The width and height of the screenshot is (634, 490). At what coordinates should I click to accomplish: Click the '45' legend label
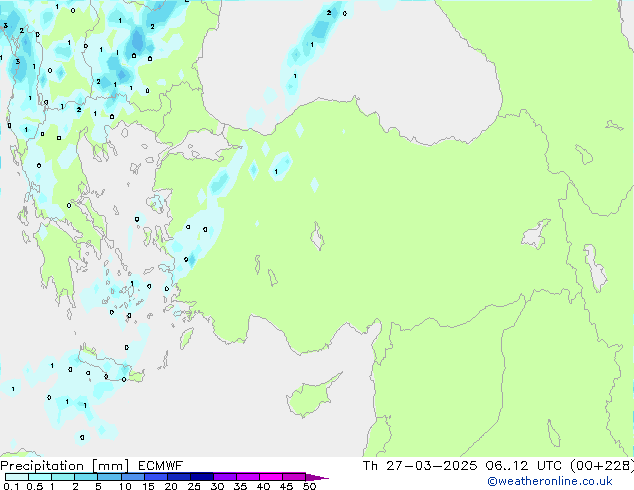pyautogui.click(x=286, y=486)
